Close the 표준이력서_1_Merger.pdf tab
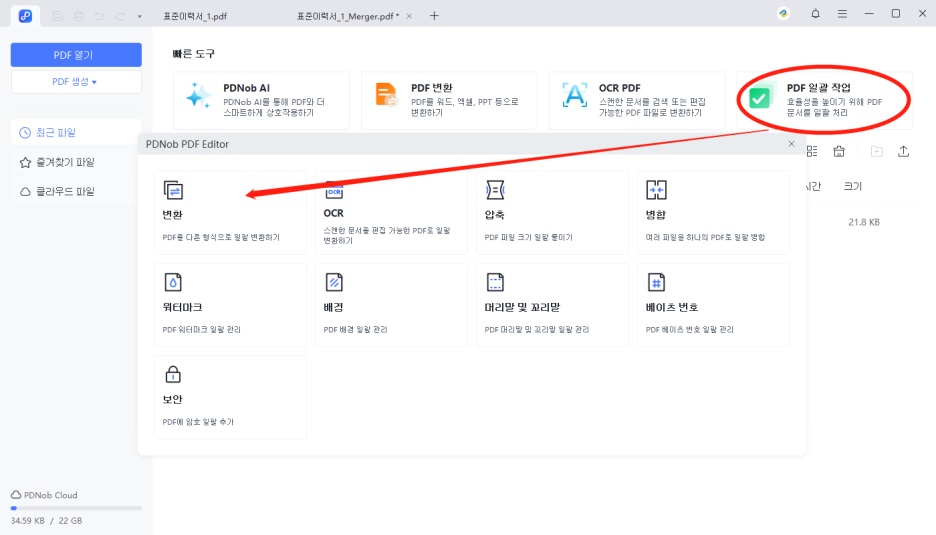The width and height of the screenshot is (936, 535). pos(410,16)
